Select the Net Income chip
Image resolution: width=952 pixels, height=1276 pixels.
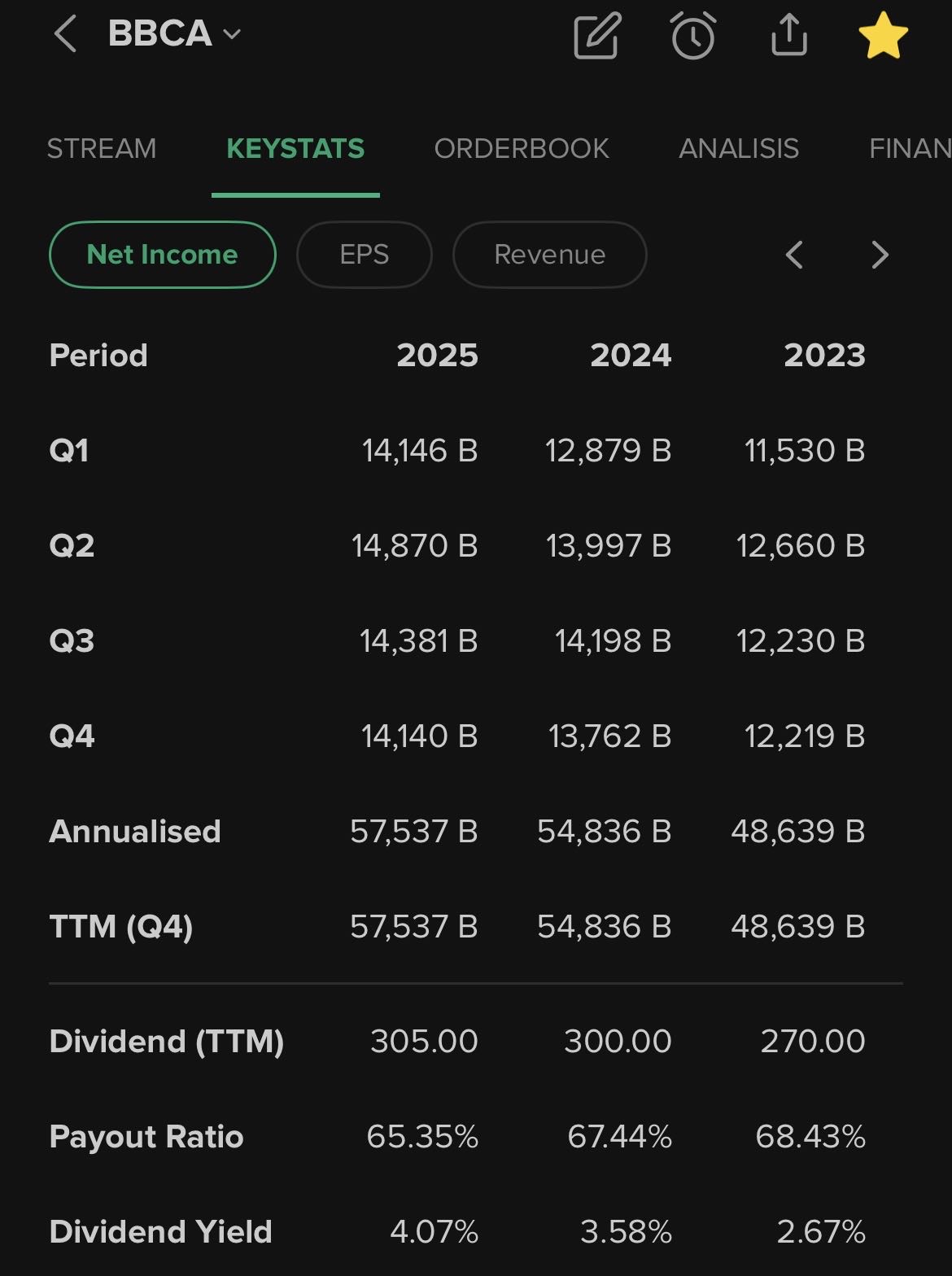(x=163, y=255)
